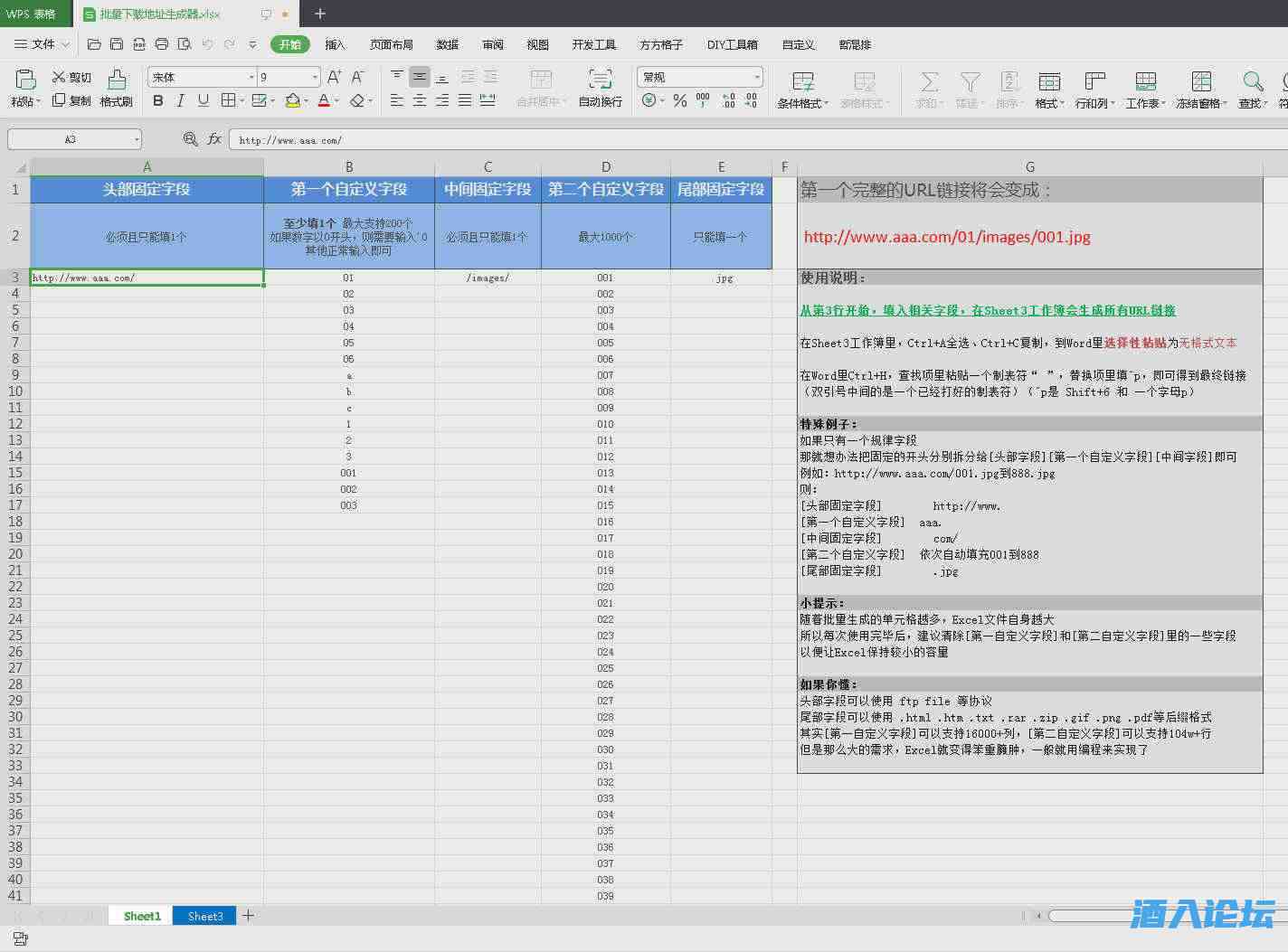Click the formula bar input field
The height and width of the screenshot is (952, 1288).
[x=724, y=140]
